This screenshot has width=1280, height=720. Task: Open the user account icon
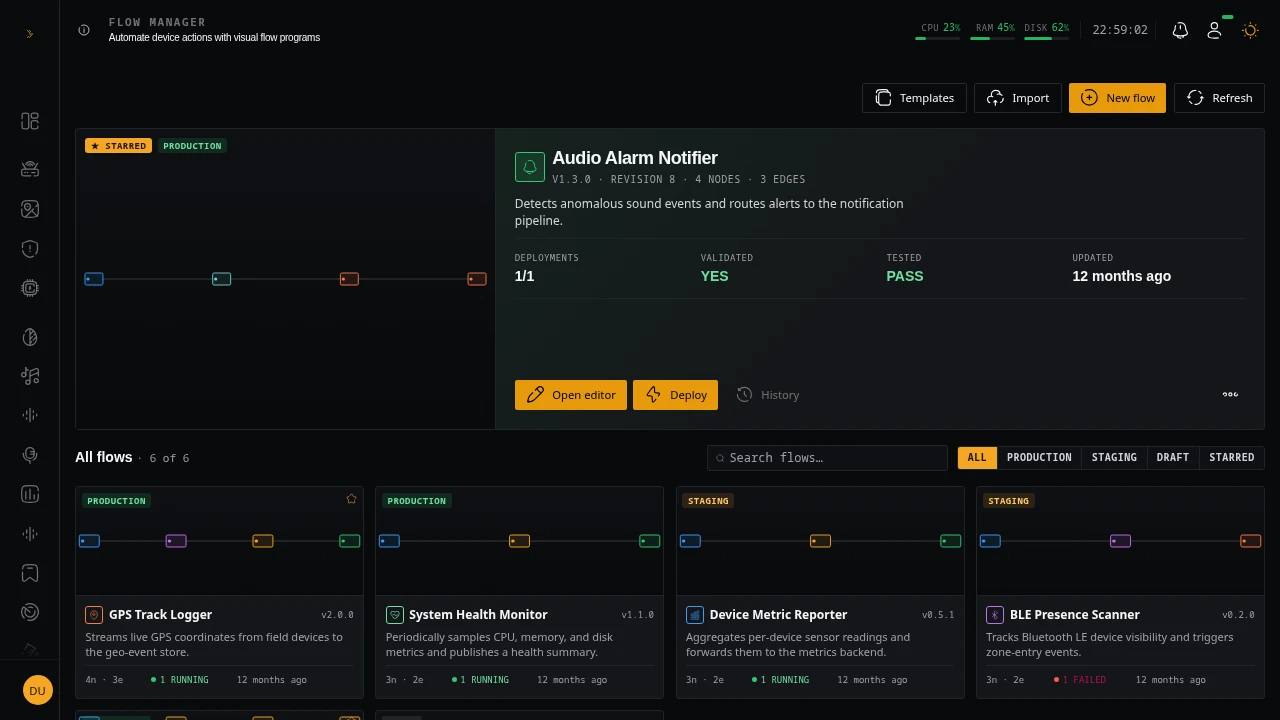1214,30
